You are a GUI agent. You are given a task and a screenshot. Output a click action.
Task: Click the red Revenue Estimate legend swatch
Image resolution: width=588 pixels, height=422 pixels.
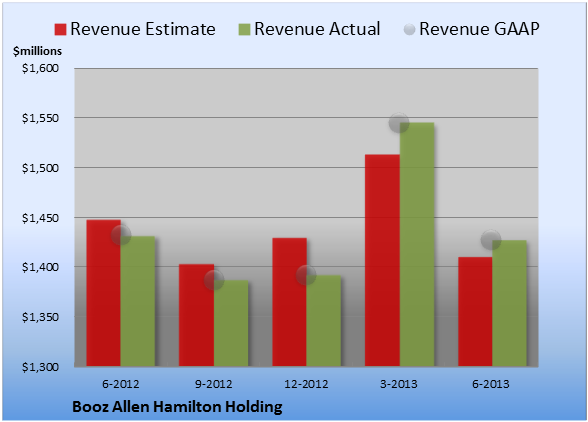pyautogui.click(x=60, y=30)
